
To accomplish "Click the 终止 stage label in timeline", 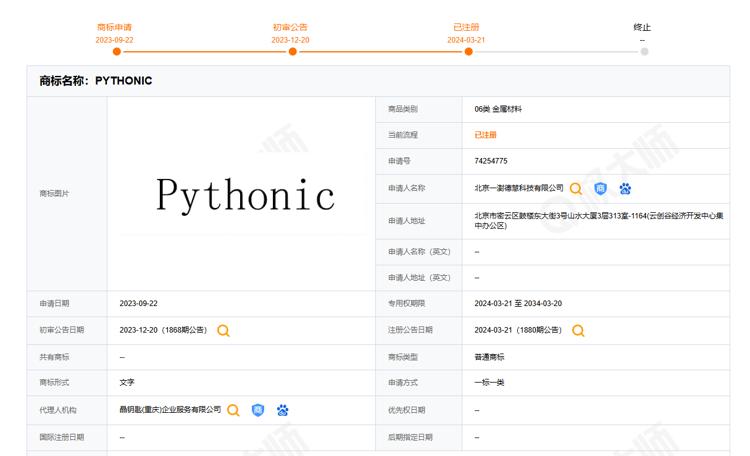I will (x=642, y=27).
